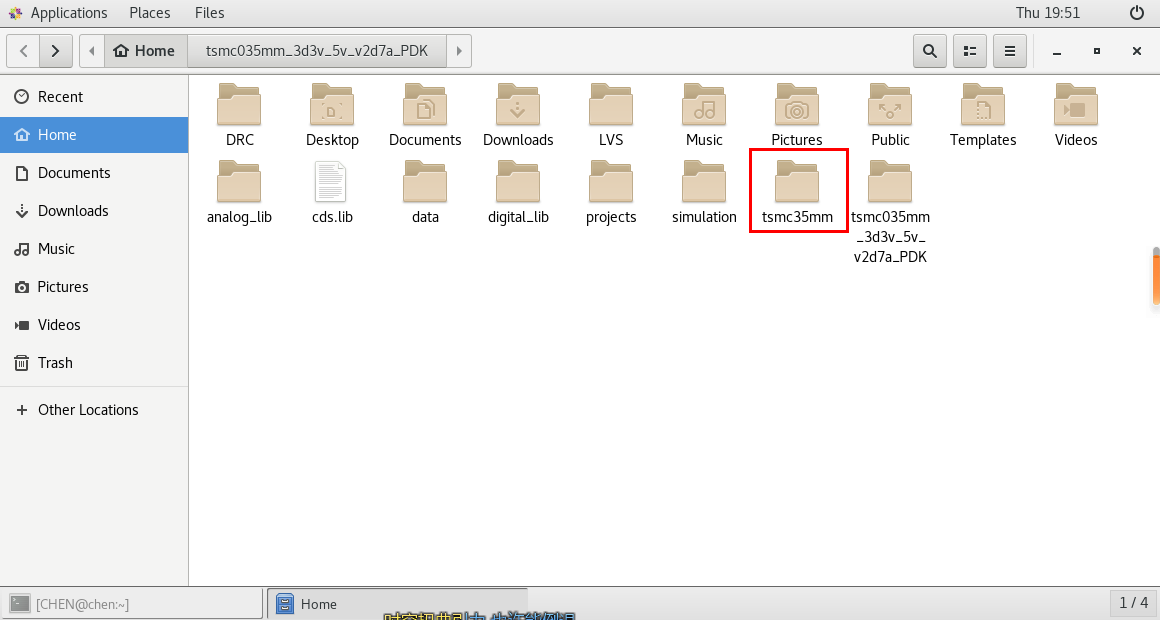Open the Search icon in the toolbar
1160x620 pixels.
[x=929, y=50]
